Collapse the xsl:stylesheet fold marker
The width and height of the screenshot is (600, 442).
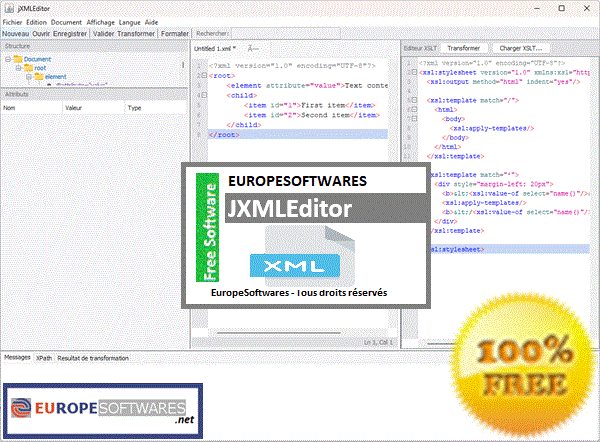click(x=414, y=72)
